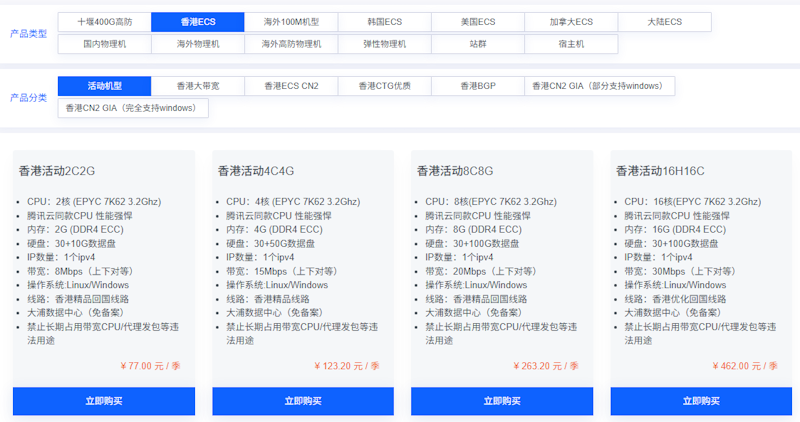Open the 韩国ECS product type

click(385, 22)
